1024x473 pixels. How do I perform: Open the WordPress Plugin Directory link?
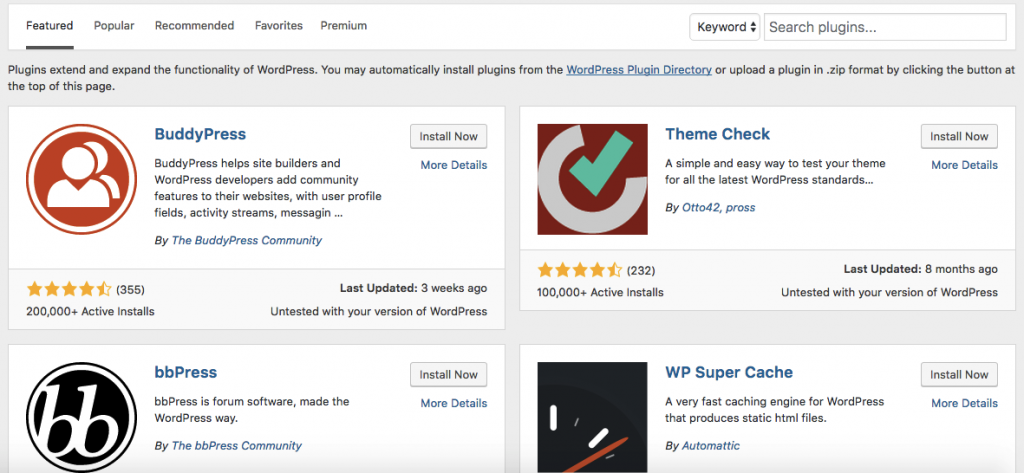pos(639,69)
